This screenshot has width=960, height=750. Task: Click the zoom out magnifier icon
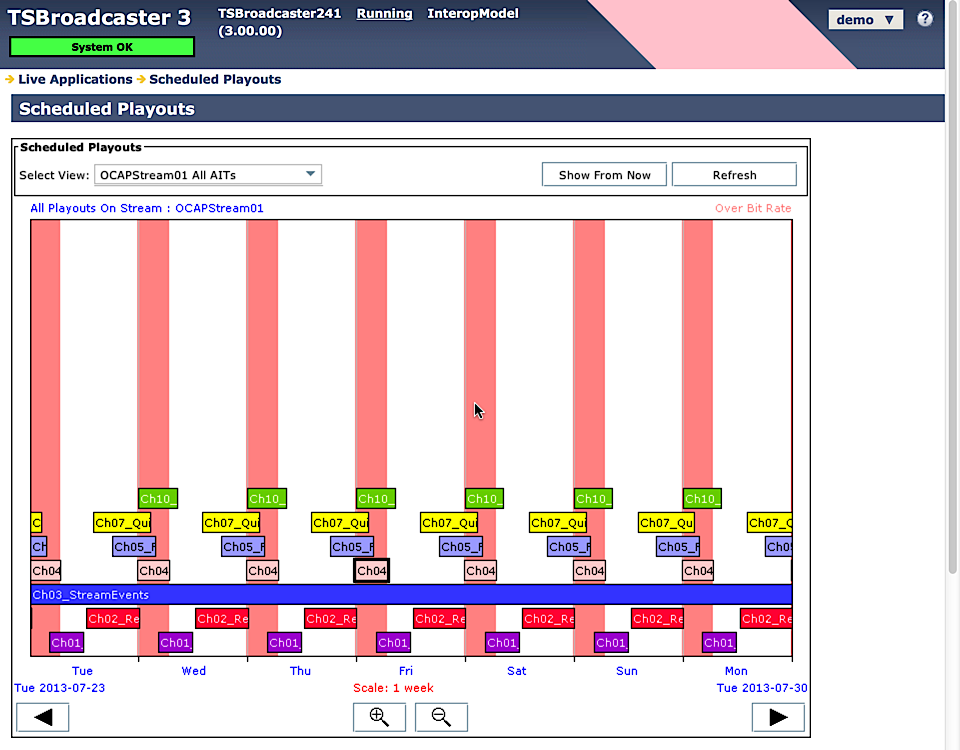[441, 717]
